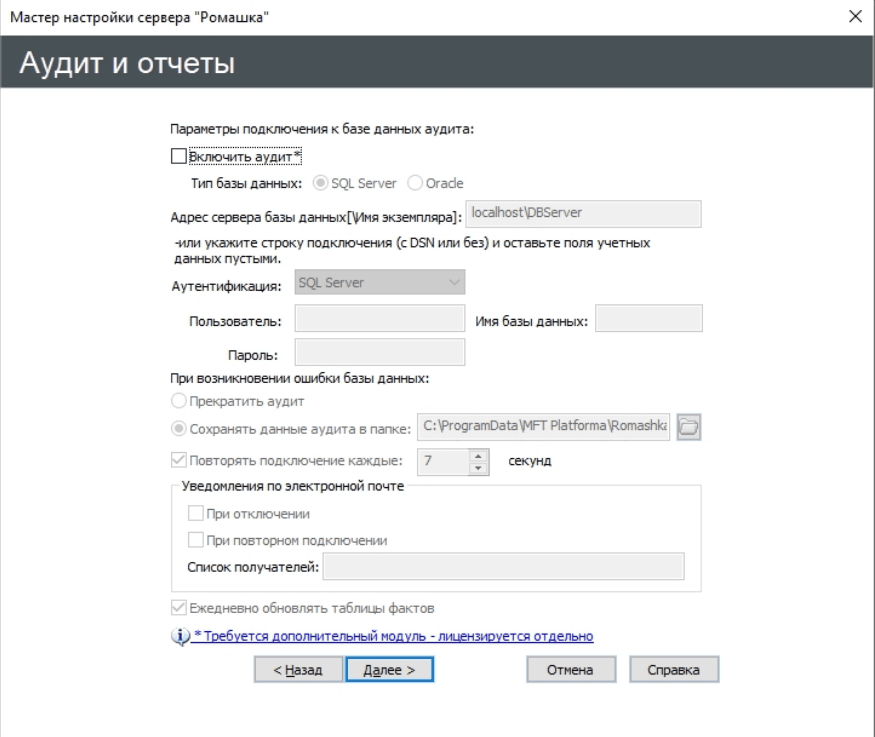Screen dimensions: 875x737
Task: Increase the reconnect seconds with up arrow
Action: [478, 454]
